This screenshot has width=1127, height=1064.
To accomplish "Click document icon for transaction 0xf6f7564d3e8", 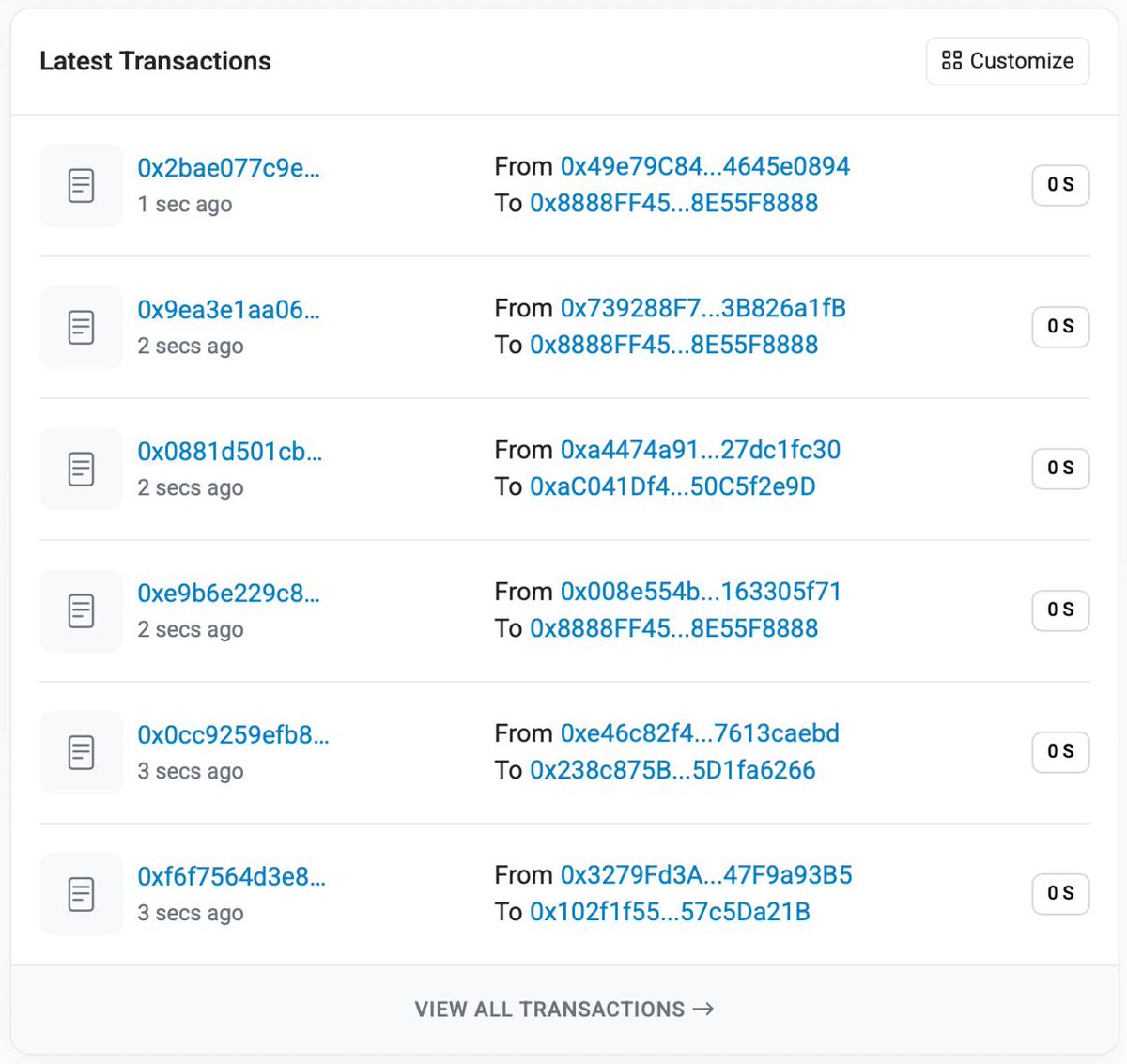I will pyautogui.click(x=82, y=894).
